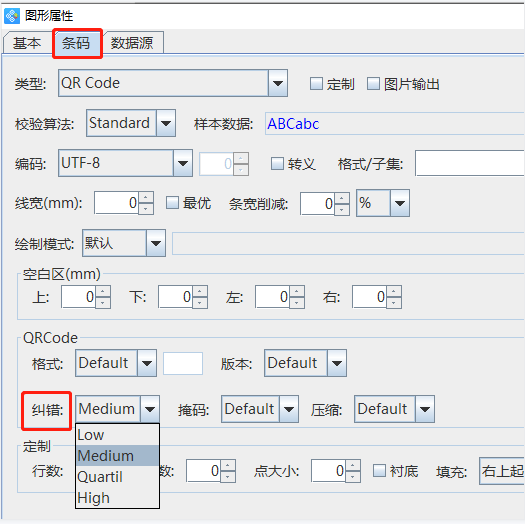Decrease 空白区 右 margin with down arrow
This screenshot has width=525, height=524.
click(x=394, y=303)
